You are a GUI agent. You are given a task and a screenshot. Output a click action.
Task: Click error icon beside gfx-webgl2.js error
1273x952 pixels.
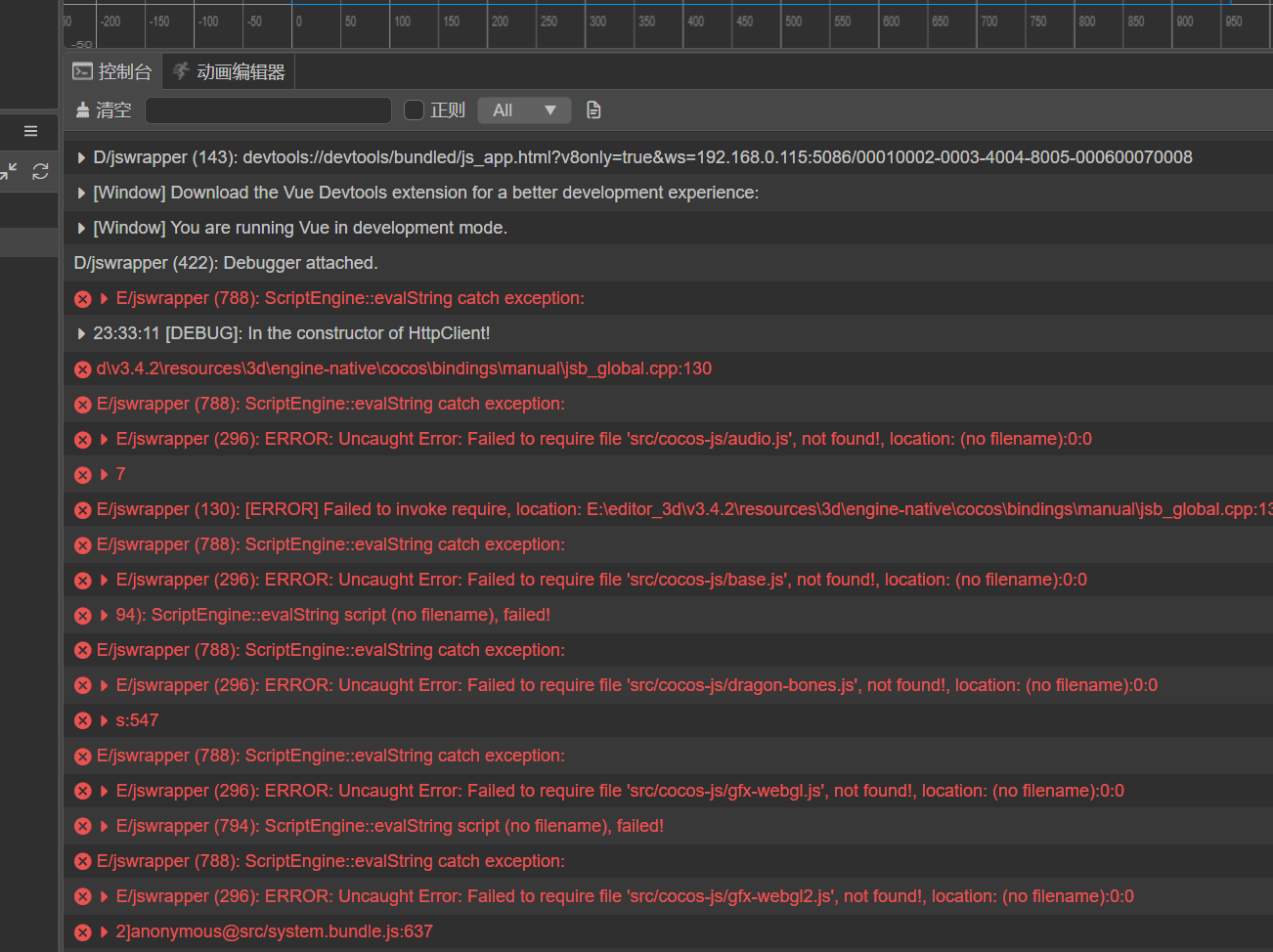click(x=83, y=897)
